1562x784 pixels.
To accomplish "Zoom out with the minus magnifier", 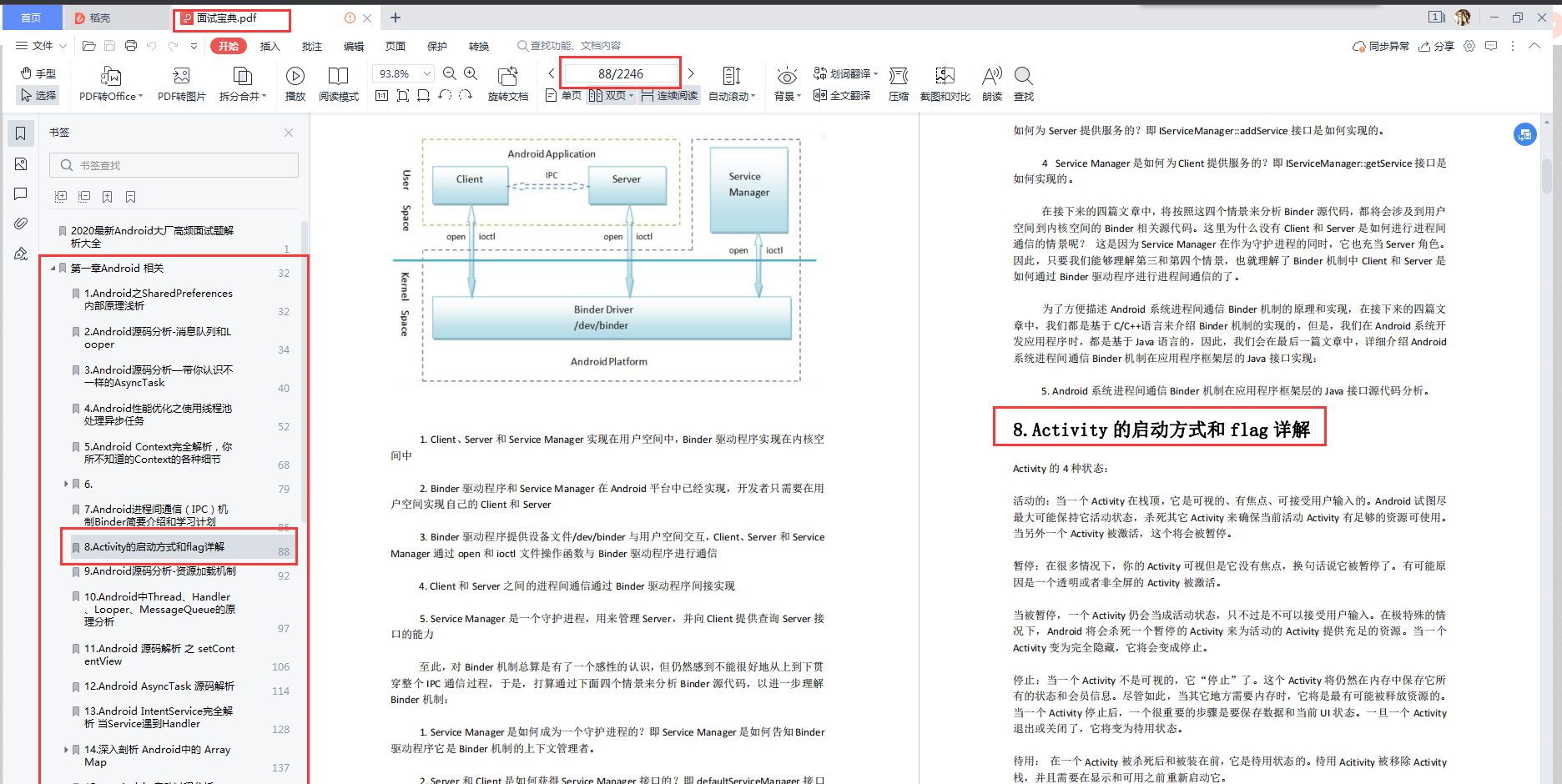I will pyautogui.click(x=450, y=73).
